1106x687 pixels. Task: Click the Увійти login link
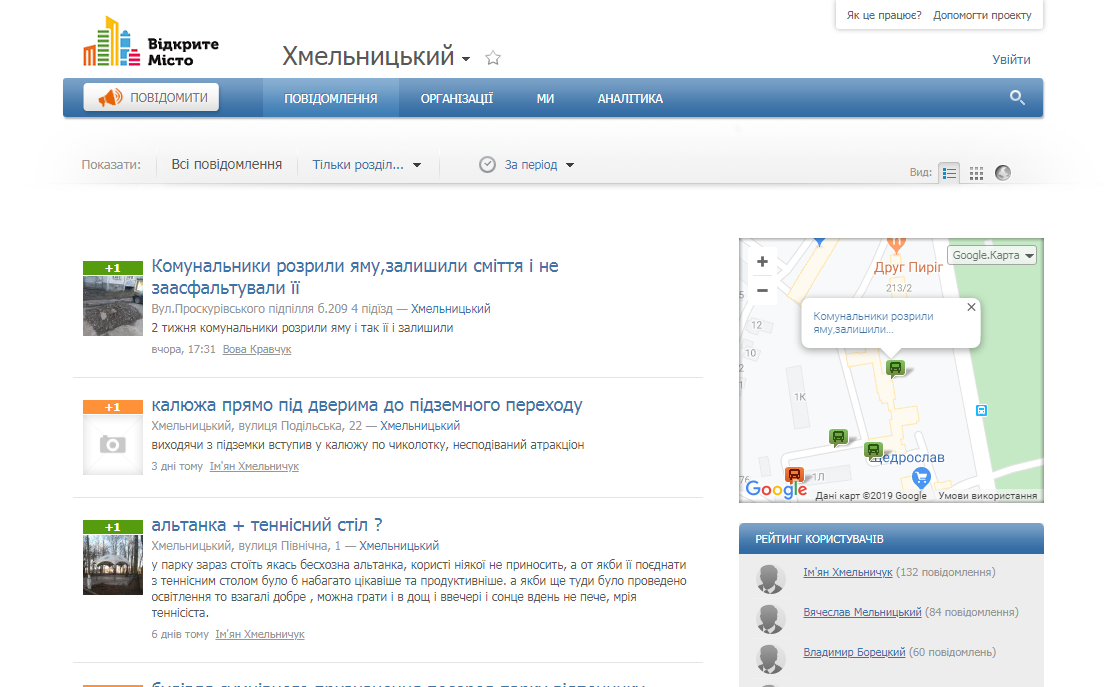pos(1011,60)
